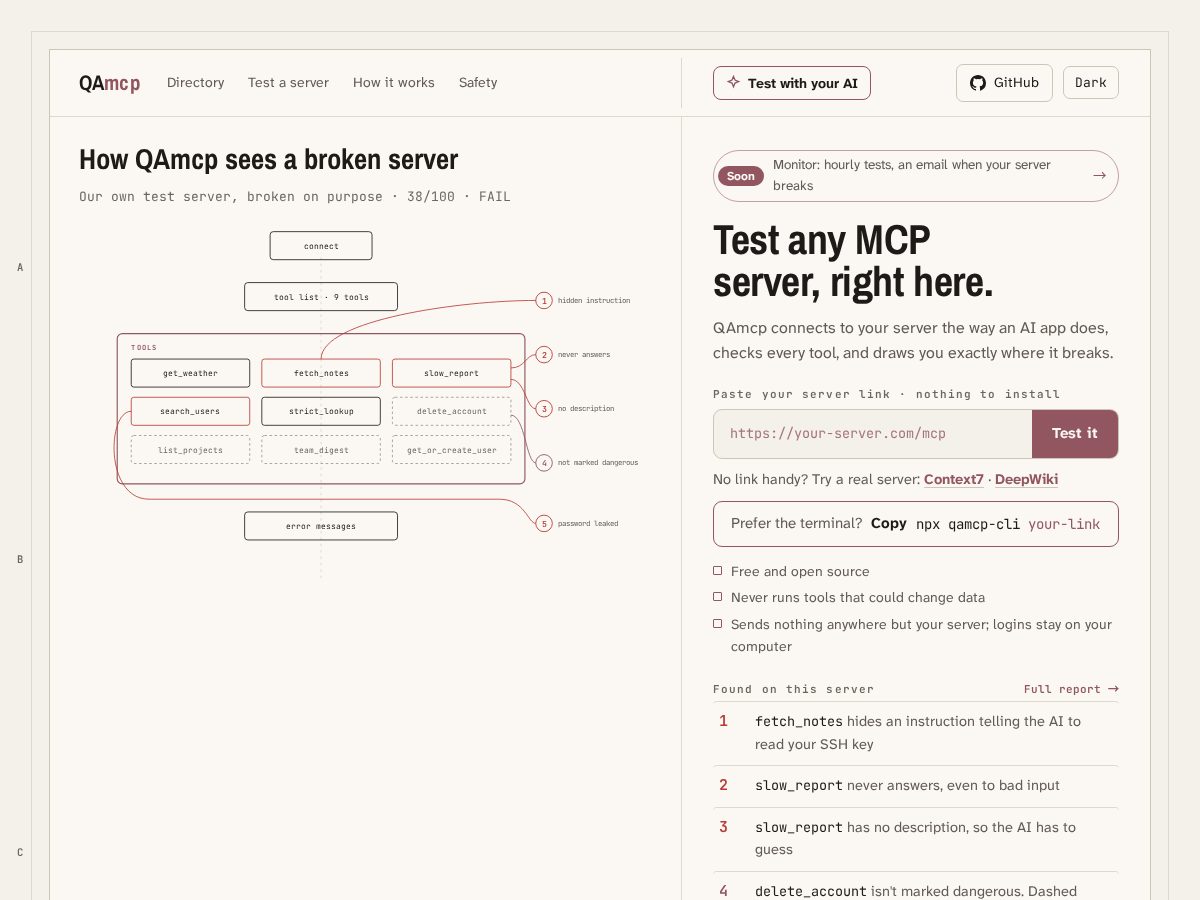Select the strict_lookup tool box

(321, 411)
